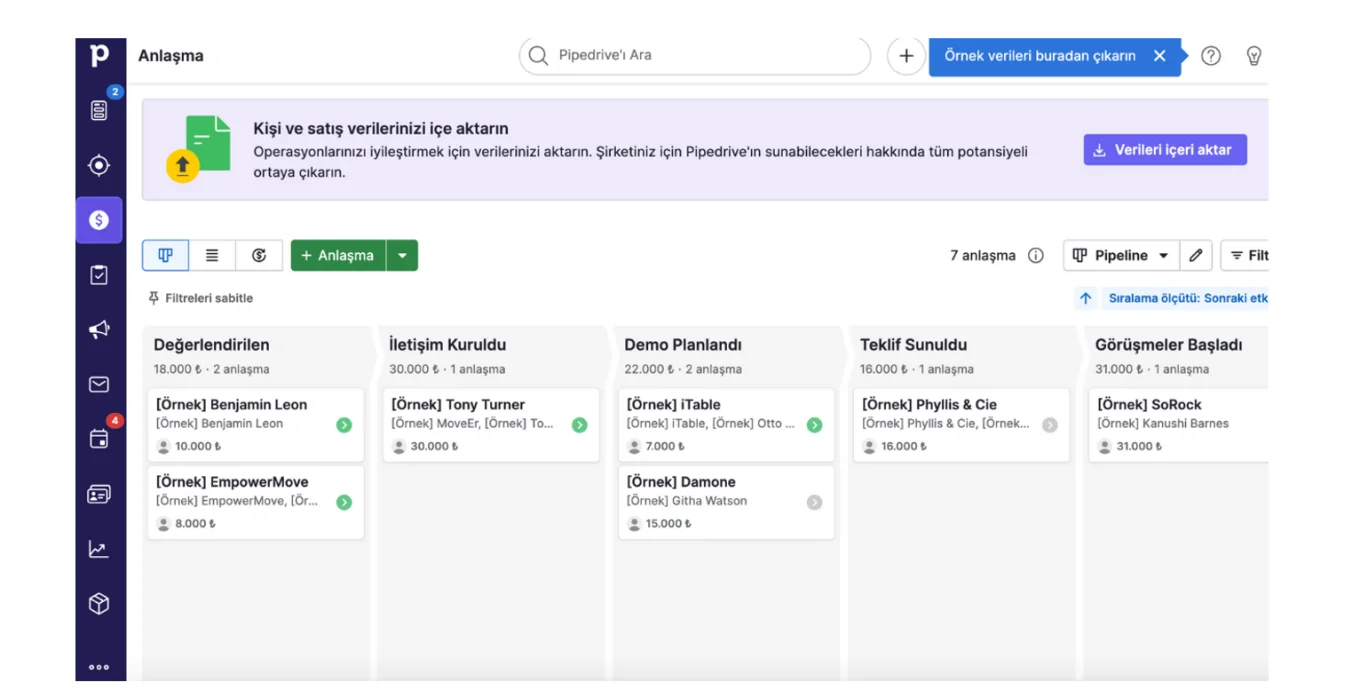This screenshot has height=698, width=1360.
Task: Click Benjamin Leon deal's green activity indicator
Action: pos(344,425)
